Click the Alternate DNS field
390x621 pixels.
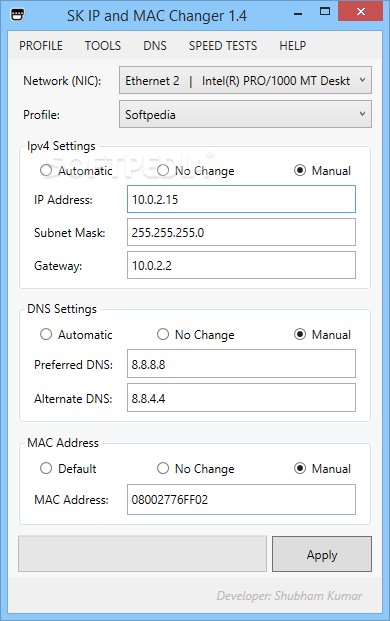tap(241, 398)
